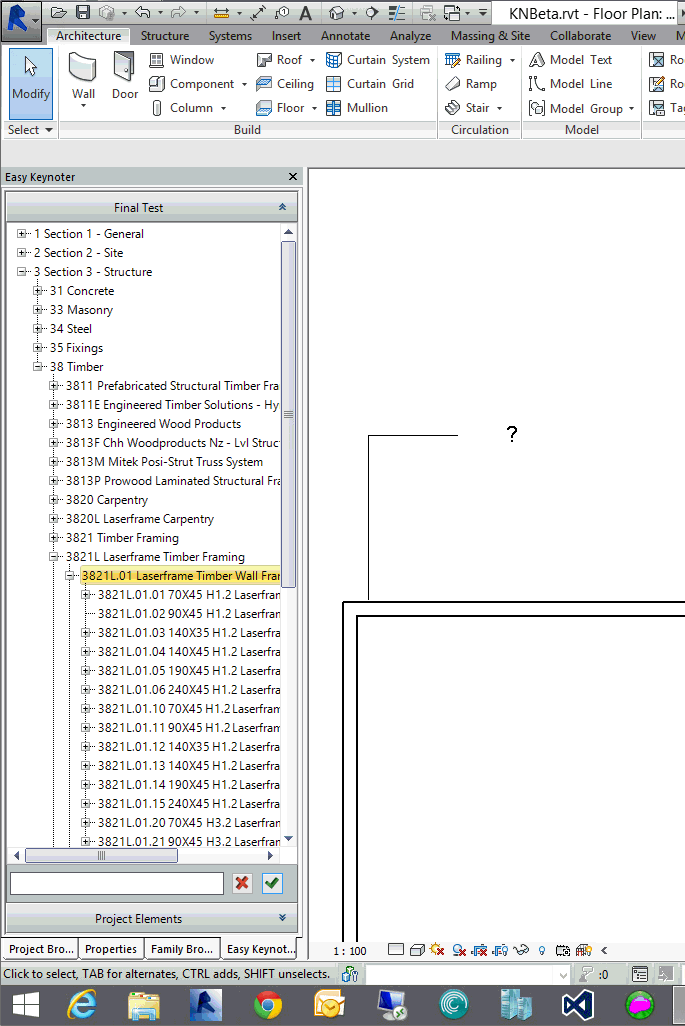Open the Default 3D View house icon
685x1026 pixels.
point(336,12)
